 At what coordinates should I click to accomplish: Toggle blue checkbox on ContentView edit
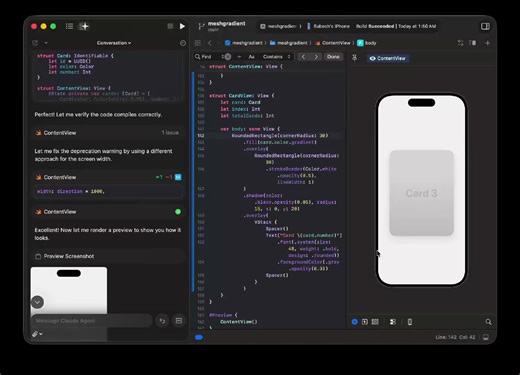coord(178,177)
